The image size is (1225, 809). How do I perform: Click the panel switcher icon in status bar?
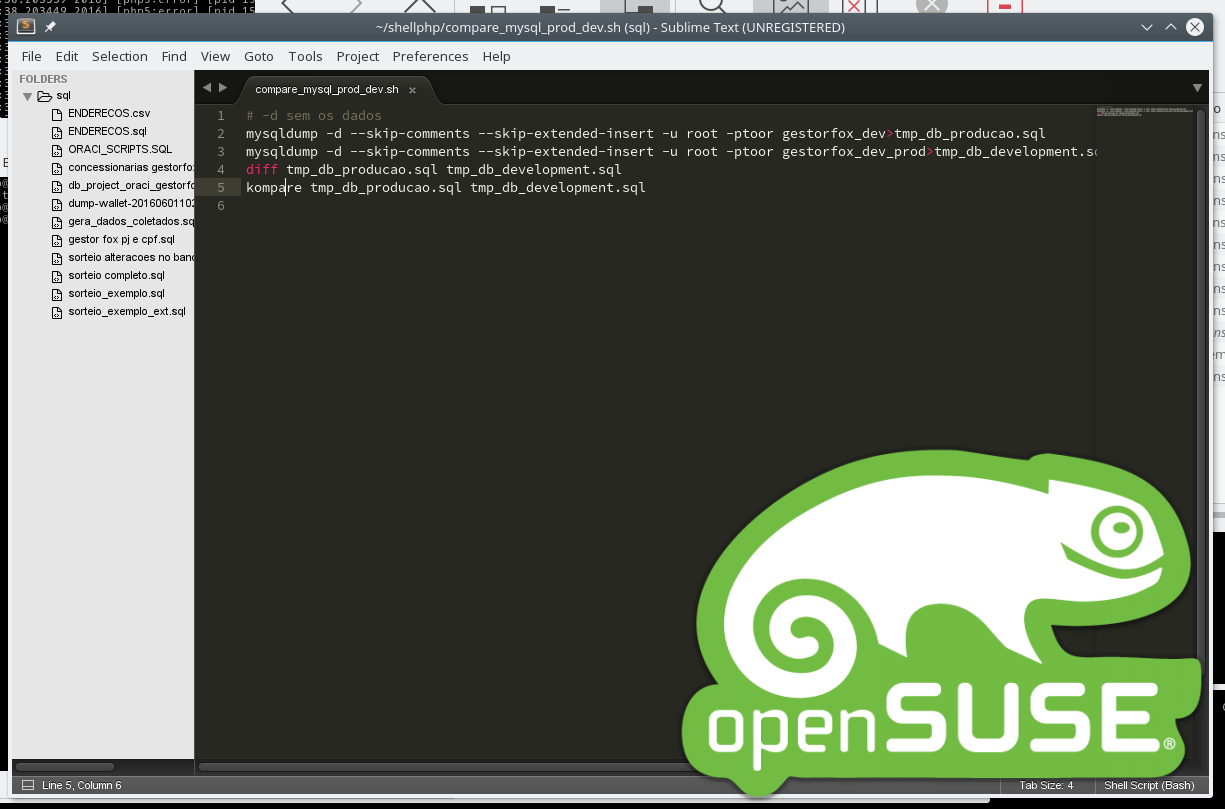28,785
